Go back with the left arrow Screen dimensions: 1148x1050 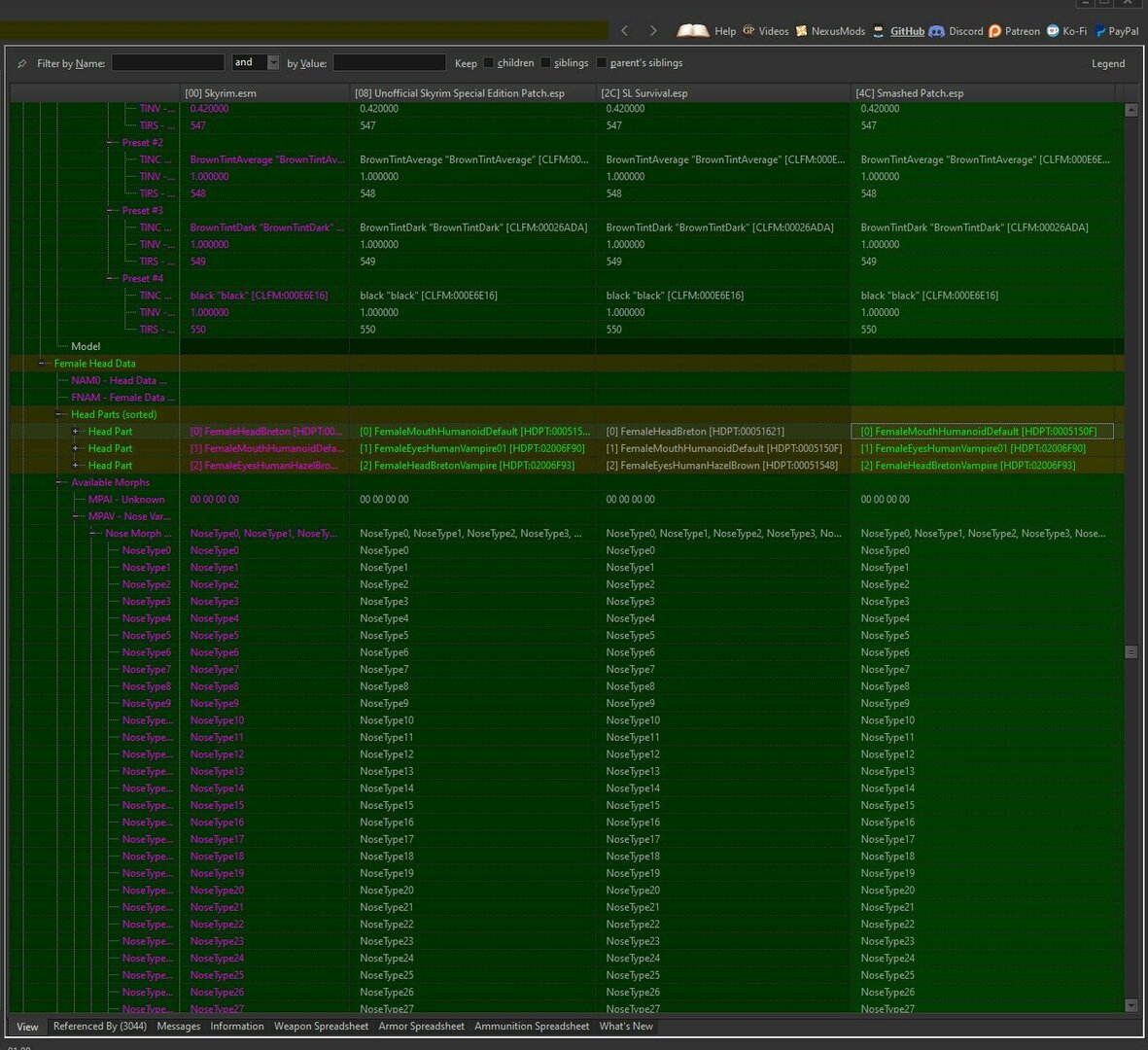[624, 31]
